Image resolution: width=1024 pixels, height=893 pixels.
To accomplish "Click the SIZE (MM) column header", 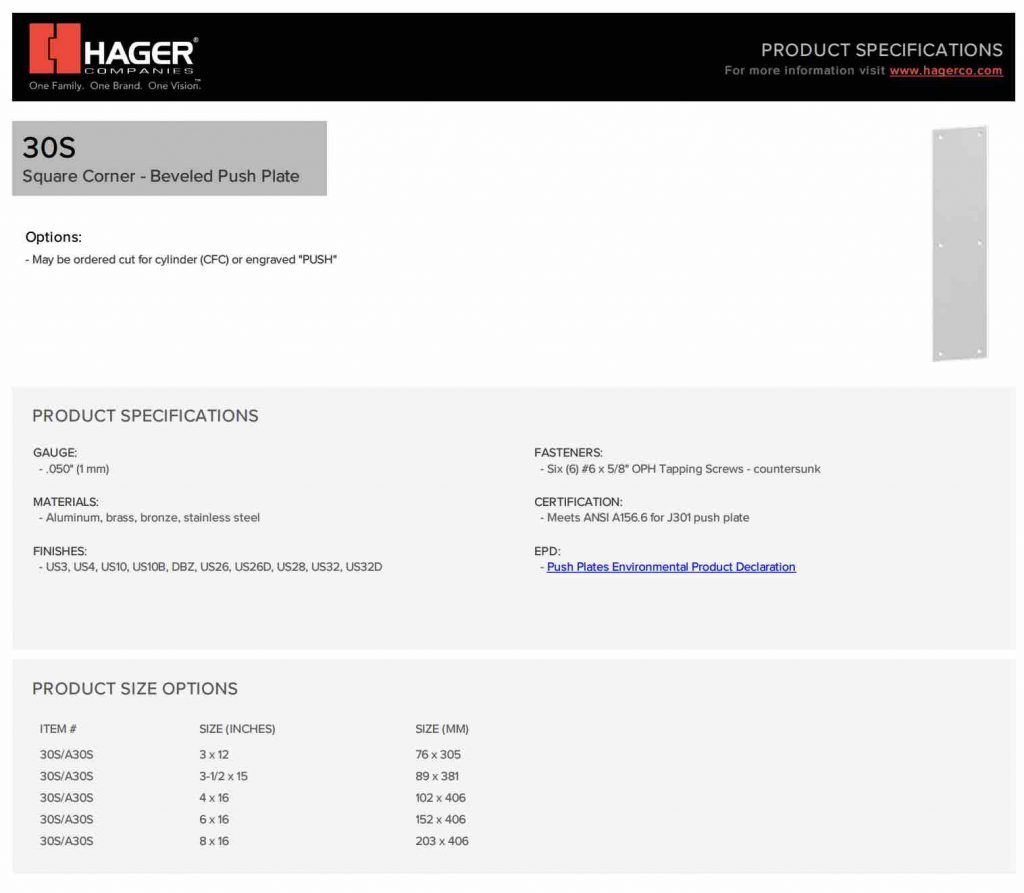I will (442, 729).
